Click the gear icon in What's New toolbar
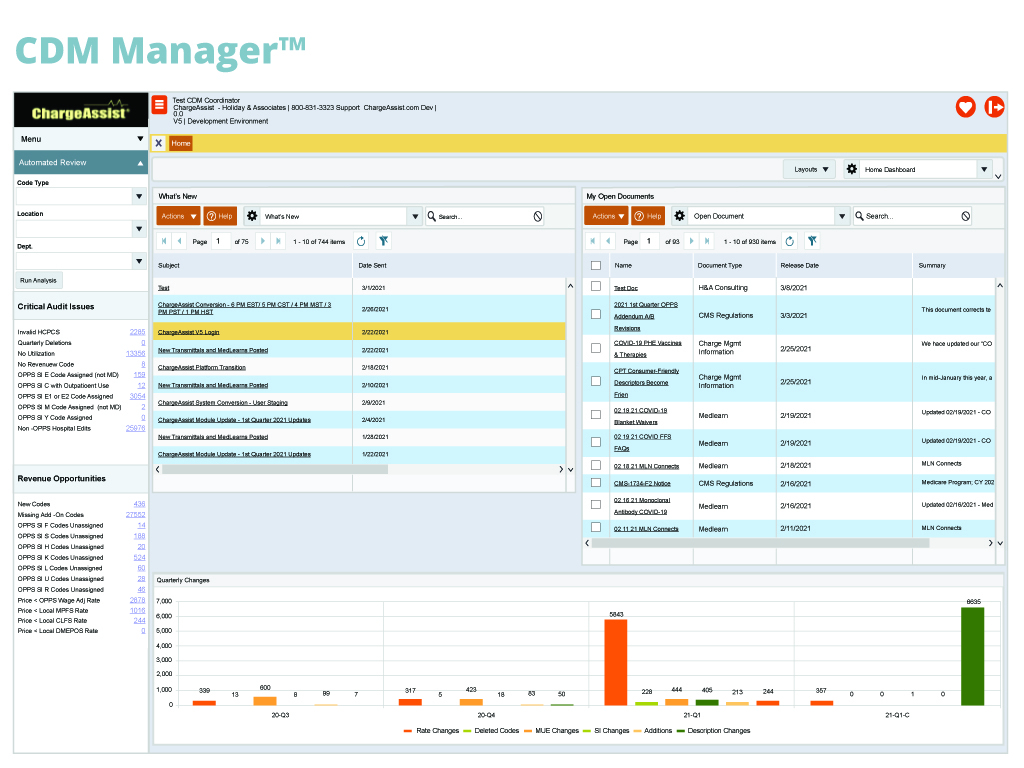Screen dimensions: 1024x768 [252, 216]
